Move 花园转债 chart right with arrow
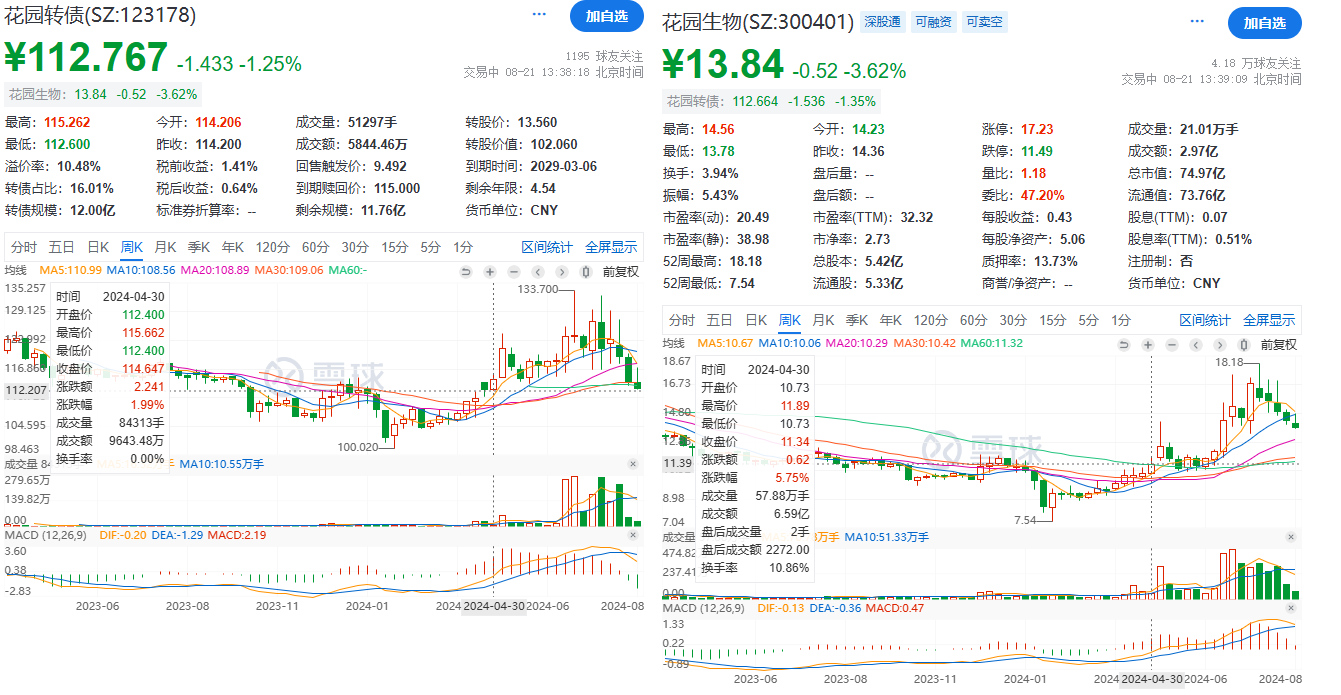This screenshot has width=1341, height=695. tap(562, 272)
